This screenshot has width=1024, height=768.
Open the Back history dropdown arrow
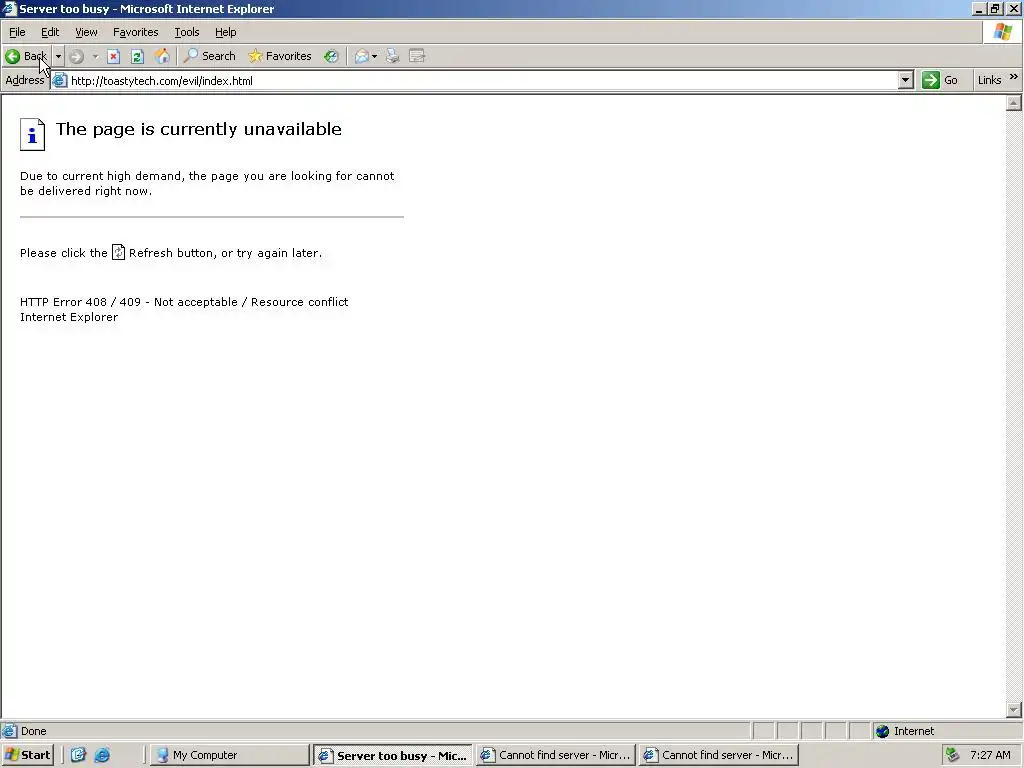[x=58, y=56]
